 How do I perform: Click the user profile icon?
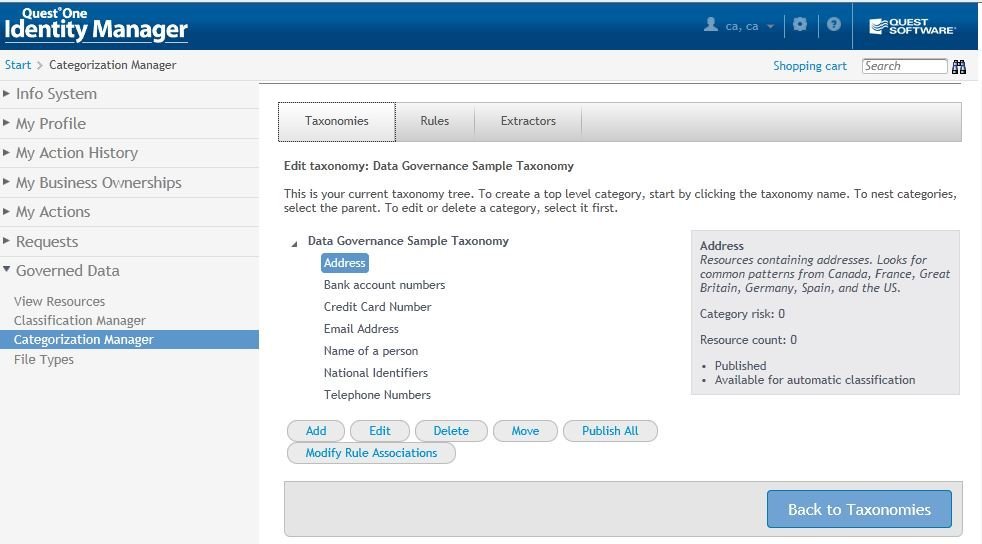[x=711, y=25]
